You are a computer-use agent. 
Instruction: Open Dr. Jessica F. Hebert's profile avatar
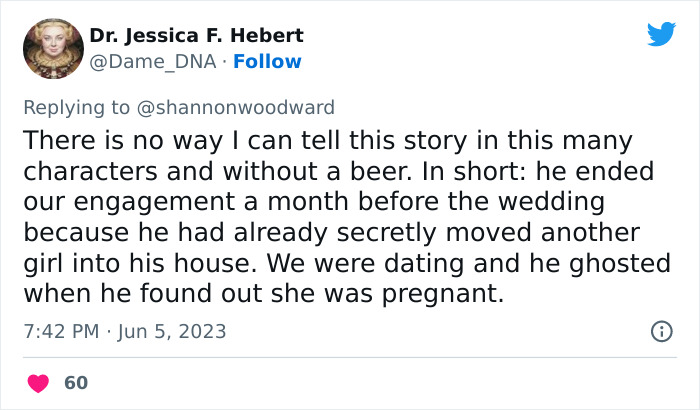pyautogui.click(x=50, y=47)
